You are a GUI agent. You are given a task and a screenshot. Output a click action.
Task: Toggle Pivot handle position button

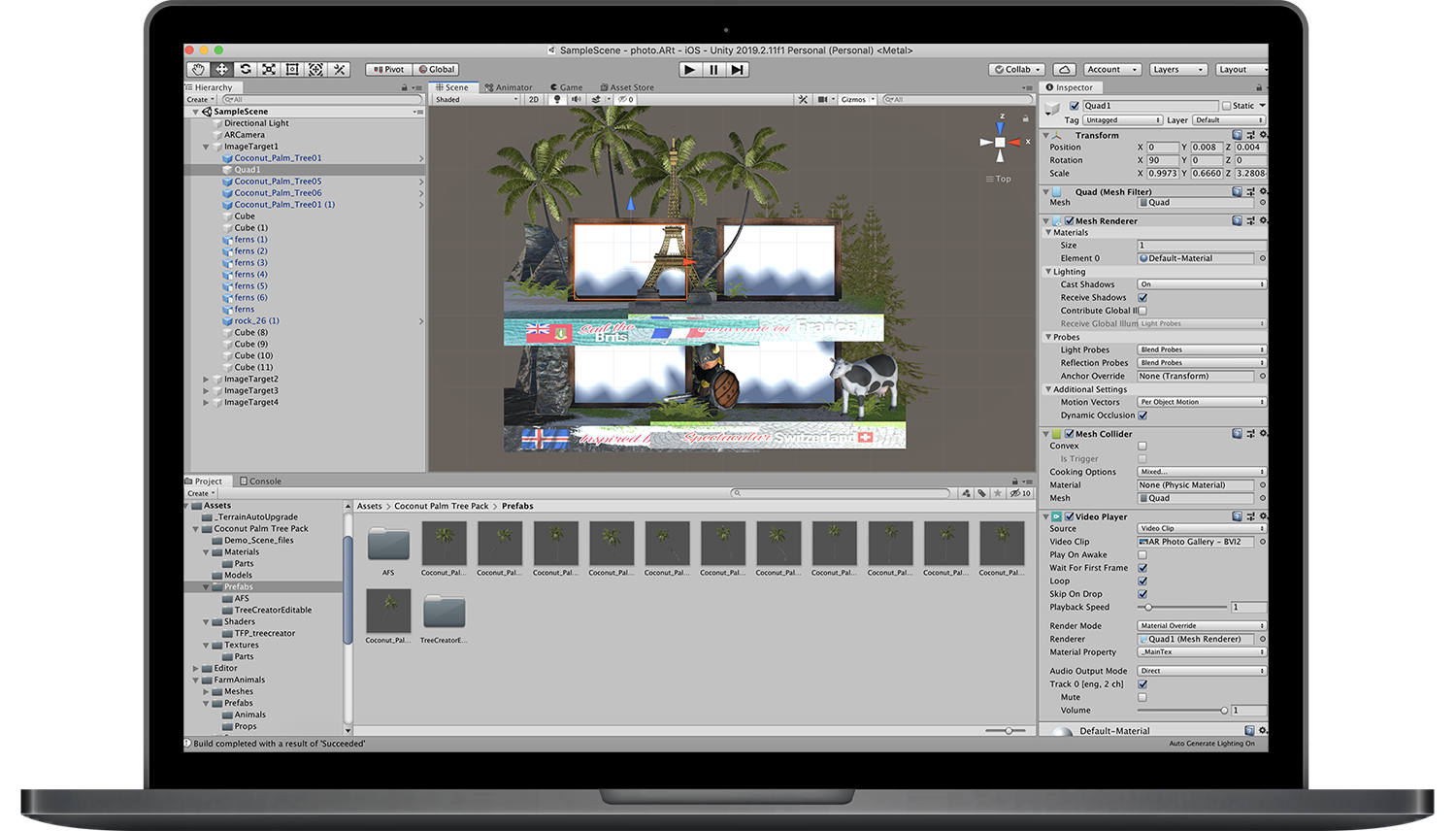[388, 70]
